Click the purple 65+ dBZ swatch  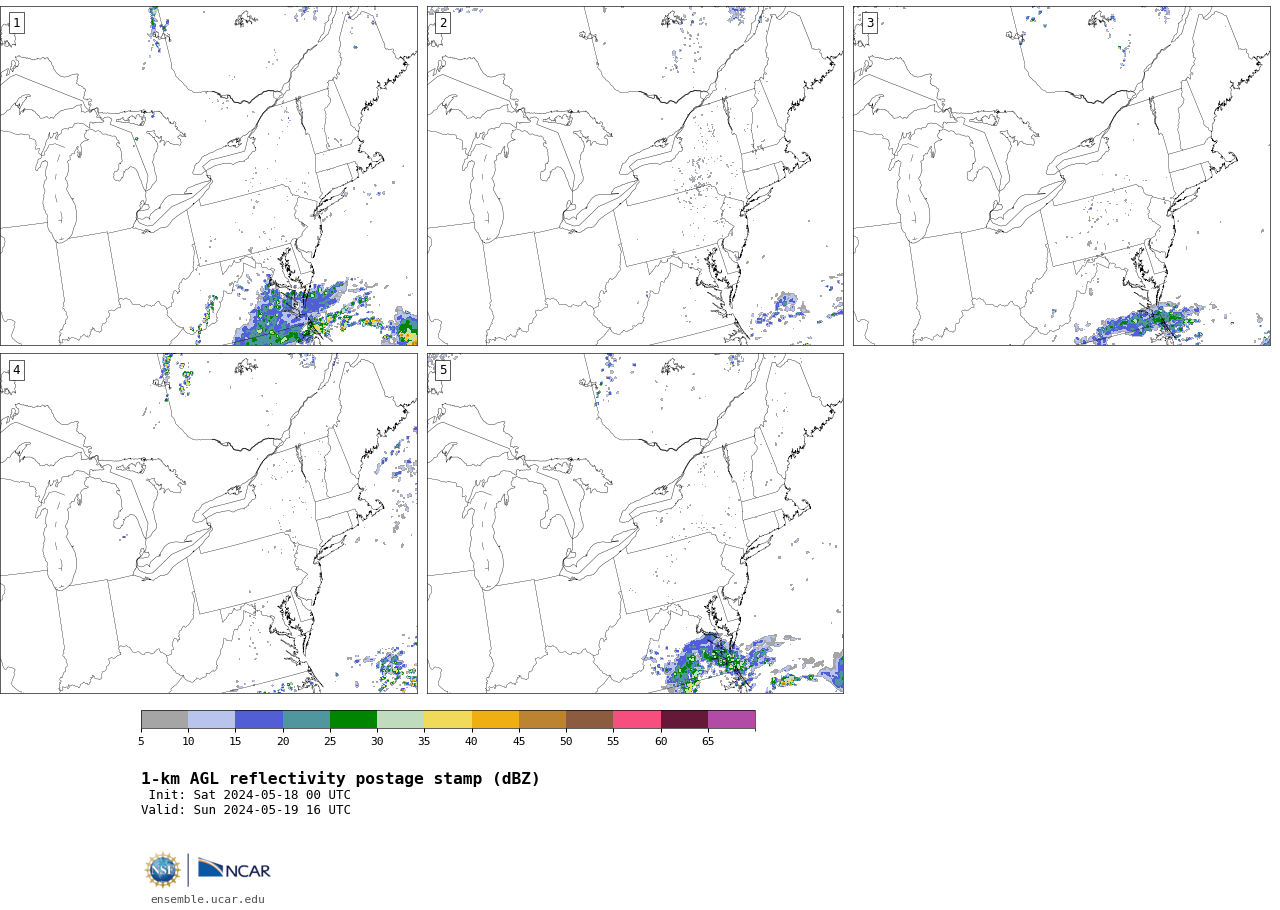click(732, 720)
